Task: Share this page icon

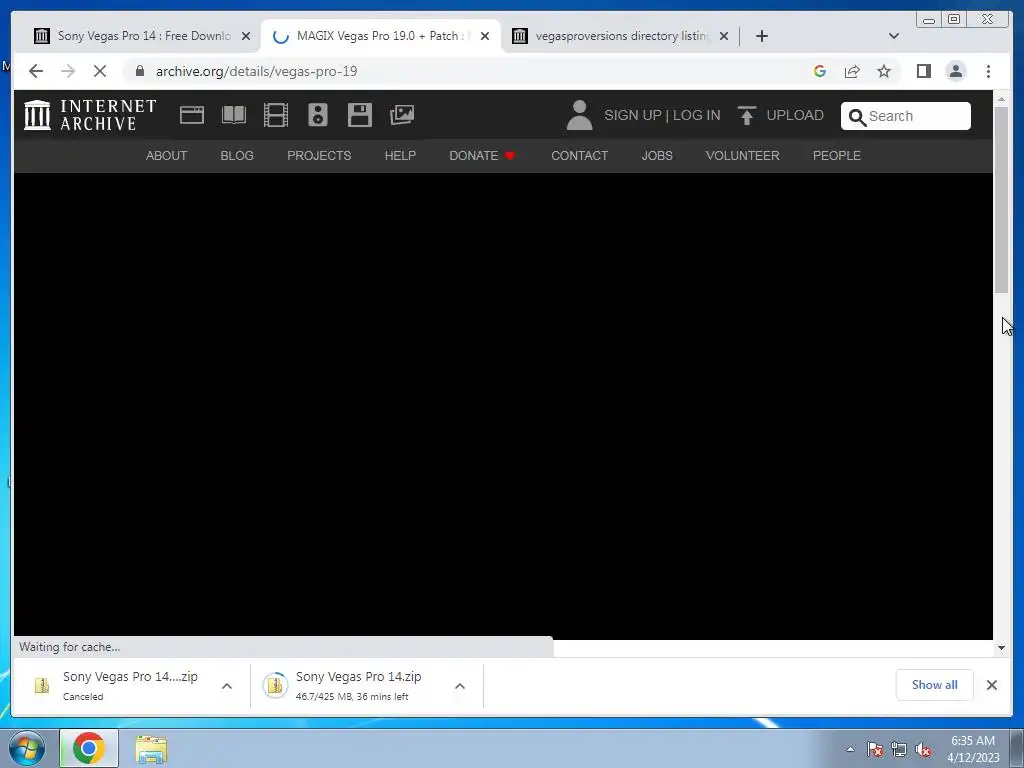Action: (x=852, y=71)
